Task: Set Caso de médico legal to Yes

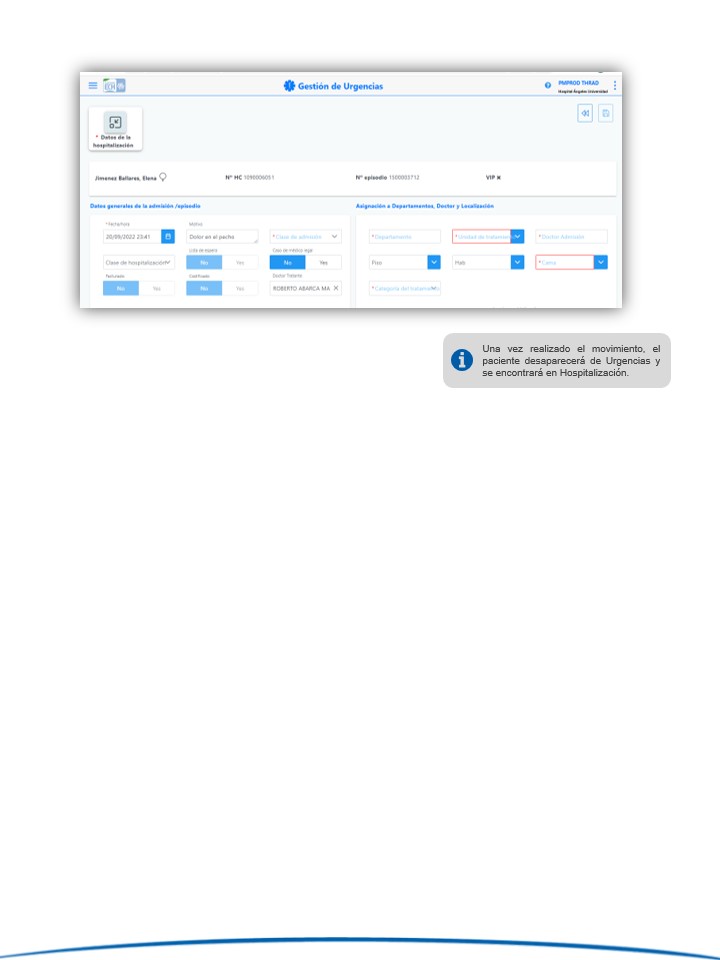Action: coord(323,262)
